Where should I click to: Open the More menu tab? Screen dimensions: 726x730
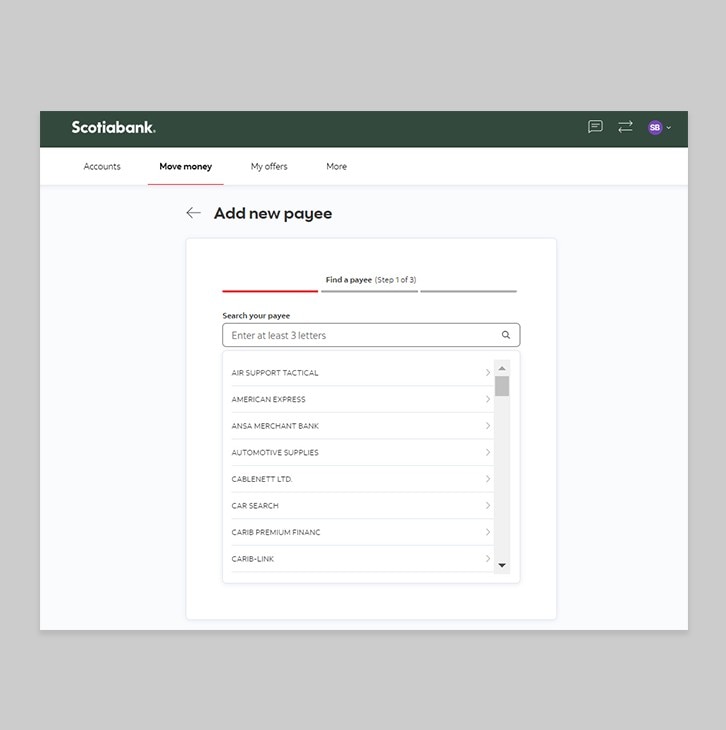(336, 166)
